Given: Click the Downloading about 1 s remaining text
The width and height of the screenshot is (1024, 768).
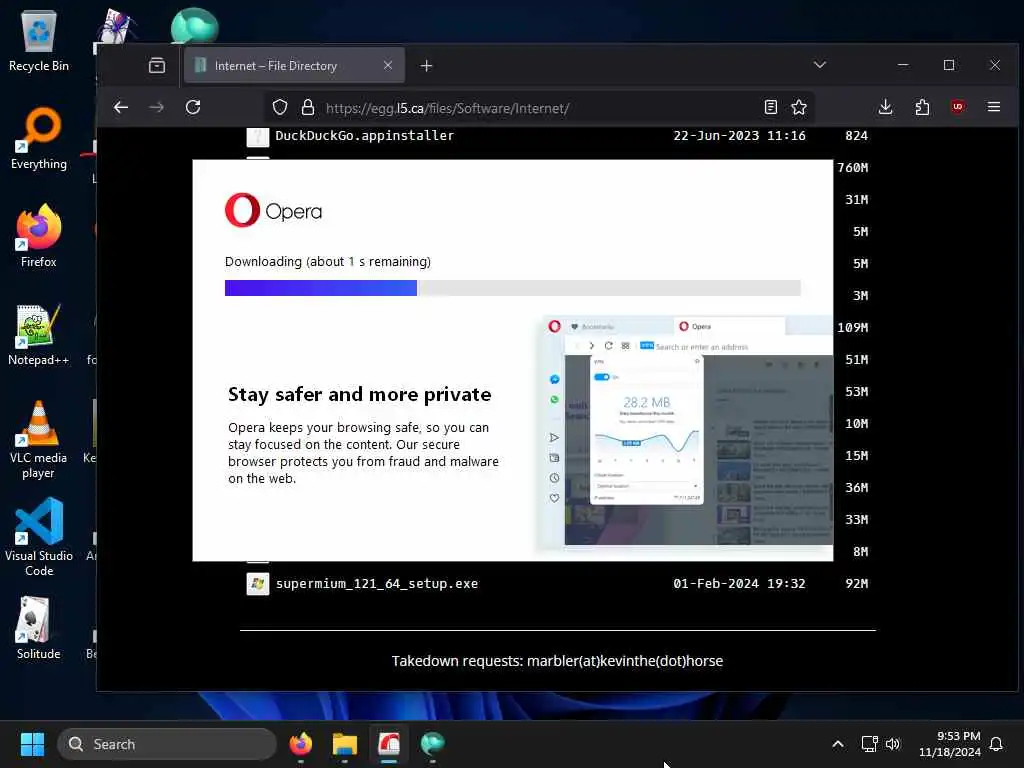Looking at the screenshot, I should (x=328, y=261).
